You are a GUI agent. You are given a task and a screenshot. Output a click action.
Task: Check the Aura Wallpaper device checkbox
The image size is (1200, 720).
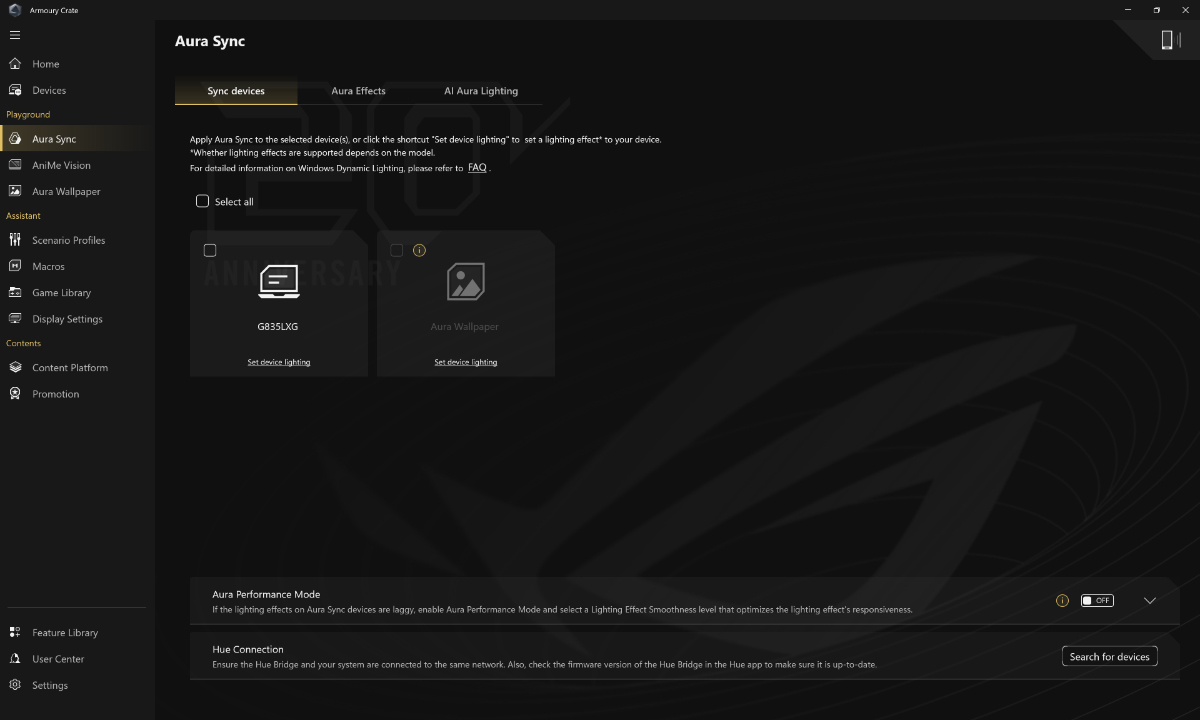pyautogui.click(x=397, y=250)
